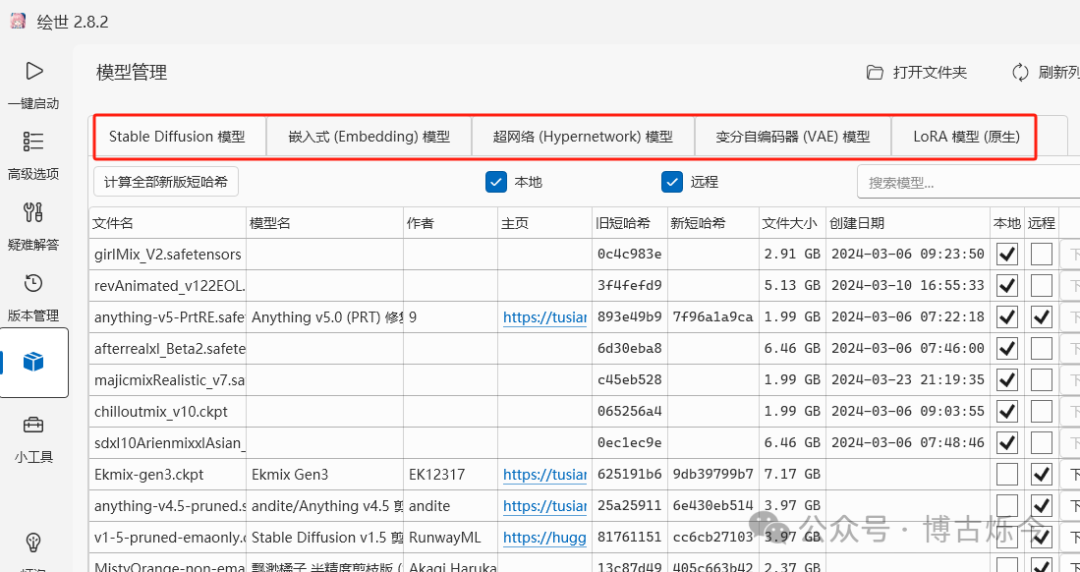Select girlMix_V2.safetensors file name
The image size is (1080, 572).
coord(167,254)
